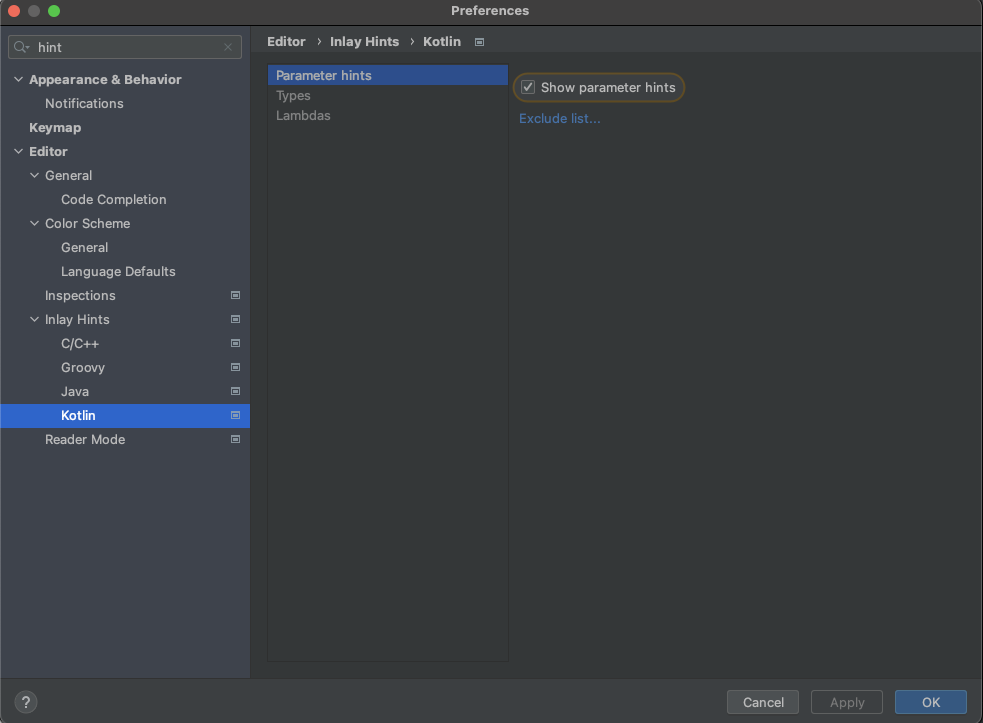Viewport: 983px width, 723px height.
Task: Open General under Color Scheme
Action: 85,248
